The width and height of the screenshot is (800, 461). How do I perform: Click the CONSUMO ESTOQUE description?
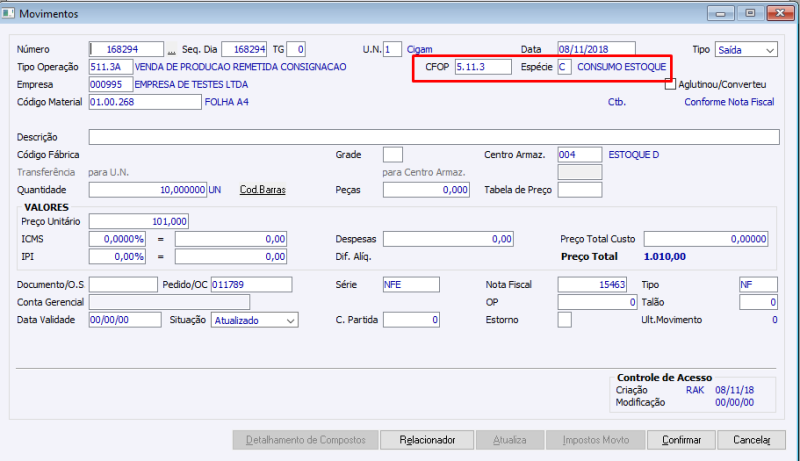pyautogui.click(x=621, y=67)
